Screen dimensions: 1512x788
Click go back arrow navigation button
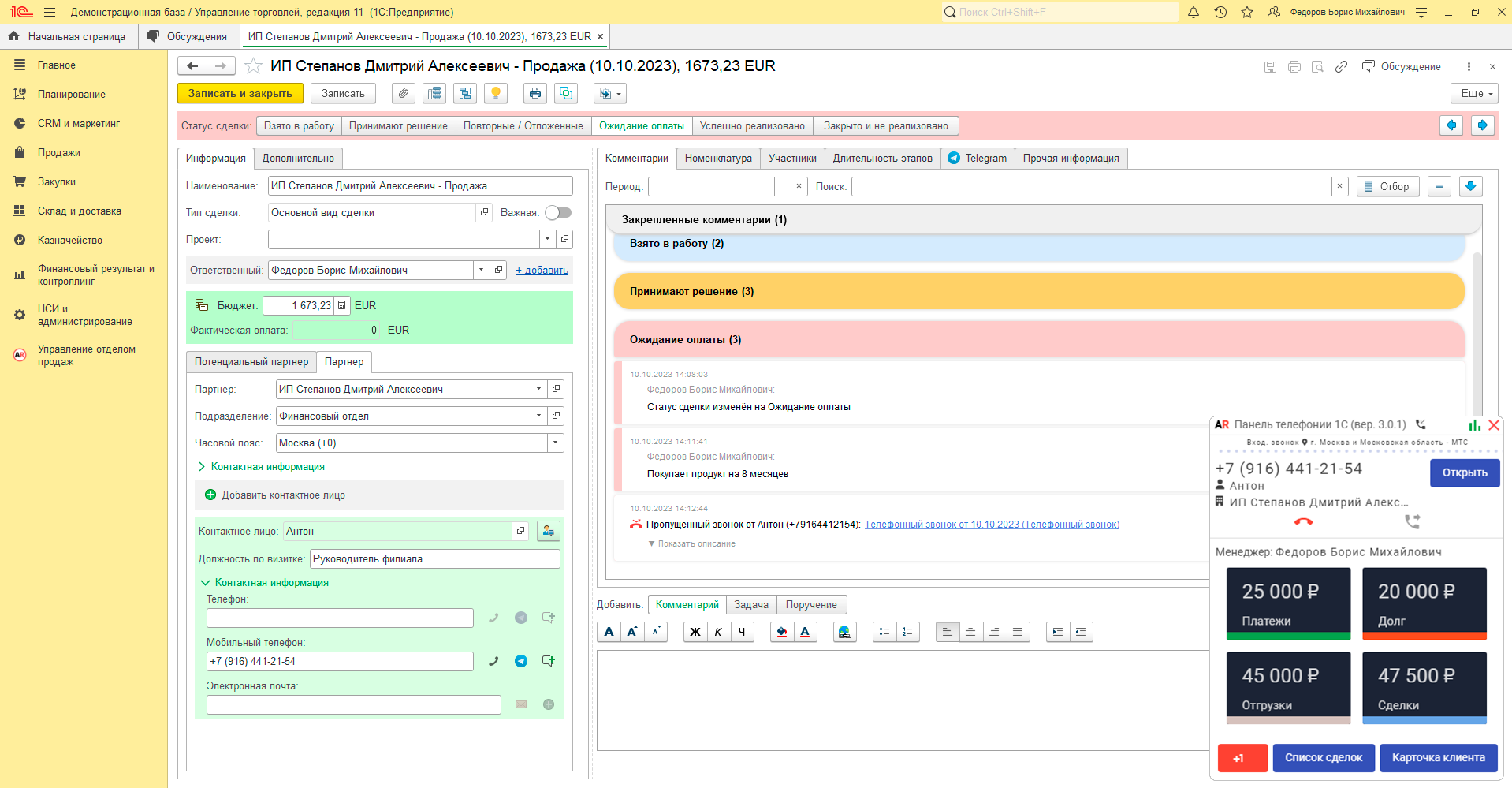pyautogui.click(x=192, y=65)
